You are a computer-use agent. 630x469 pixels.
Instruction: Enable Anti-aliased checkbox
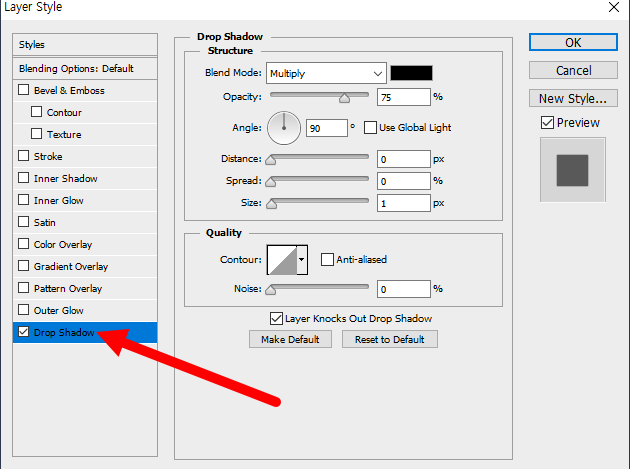tap(327, 259)
